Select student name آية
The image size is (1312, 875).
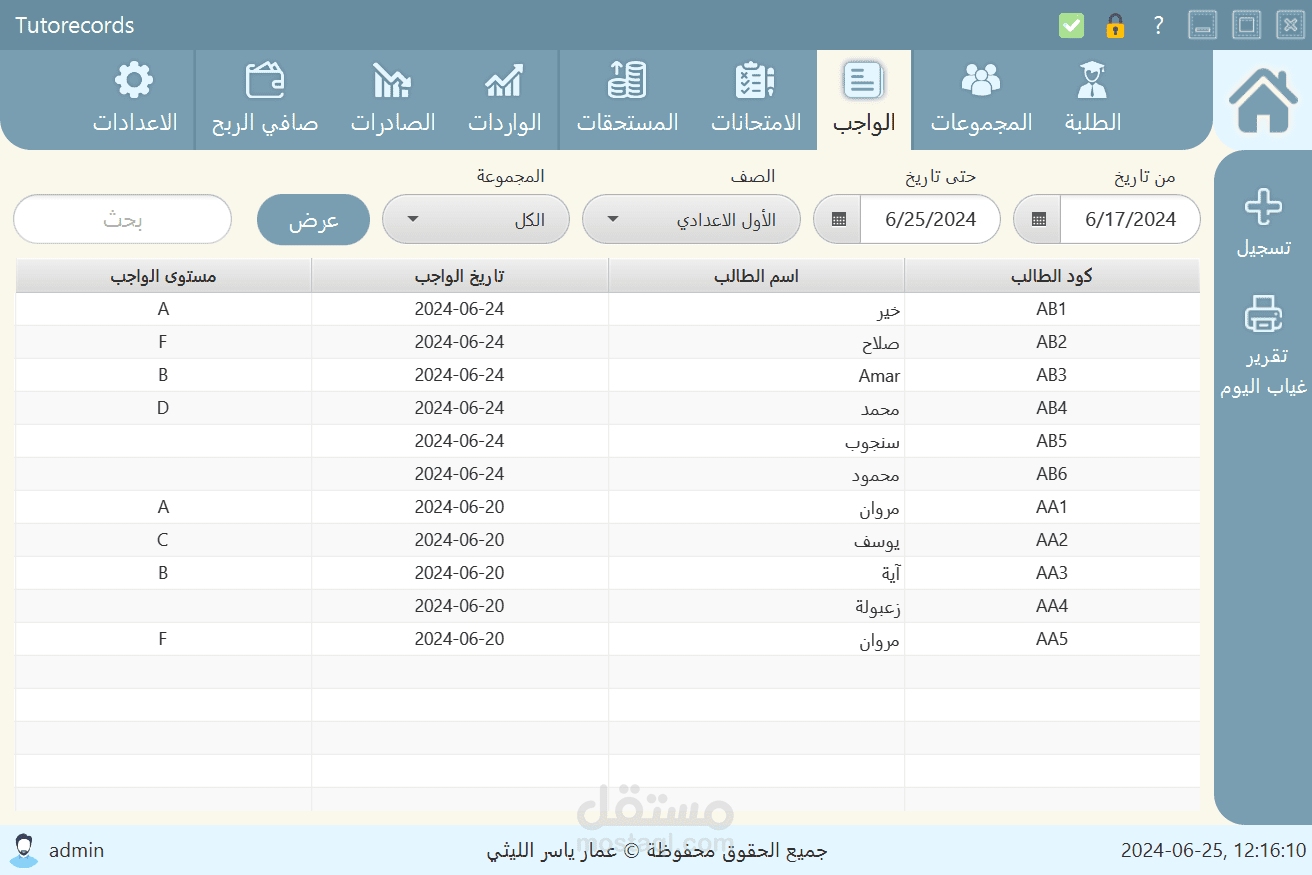pos(756,573)
